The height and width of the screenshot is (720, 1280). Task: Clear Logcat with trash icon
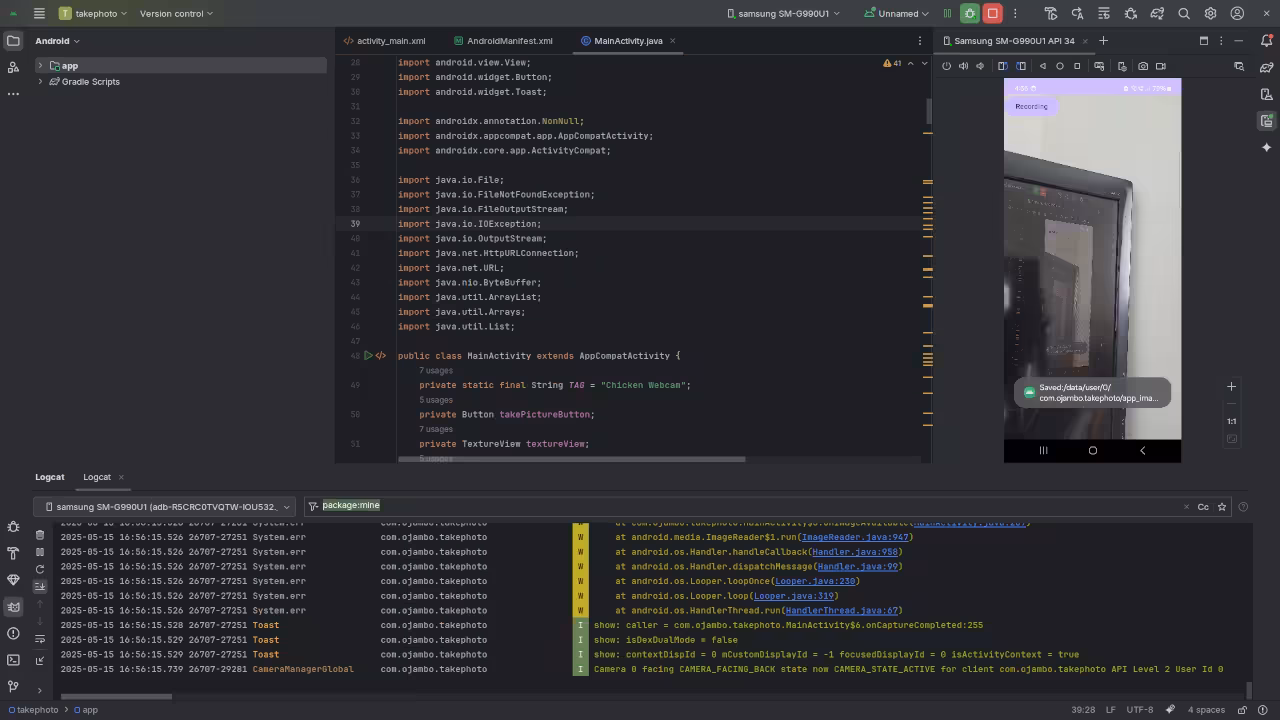[x=40, y=535]
